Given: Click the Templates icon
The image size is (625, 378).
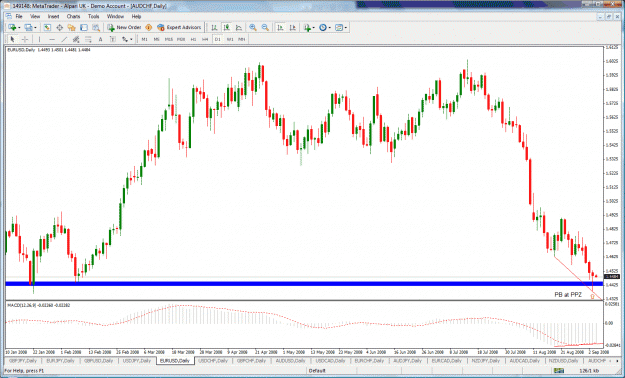Looking at the screenshot, I should pyautogui.click(x=339, y=28).
